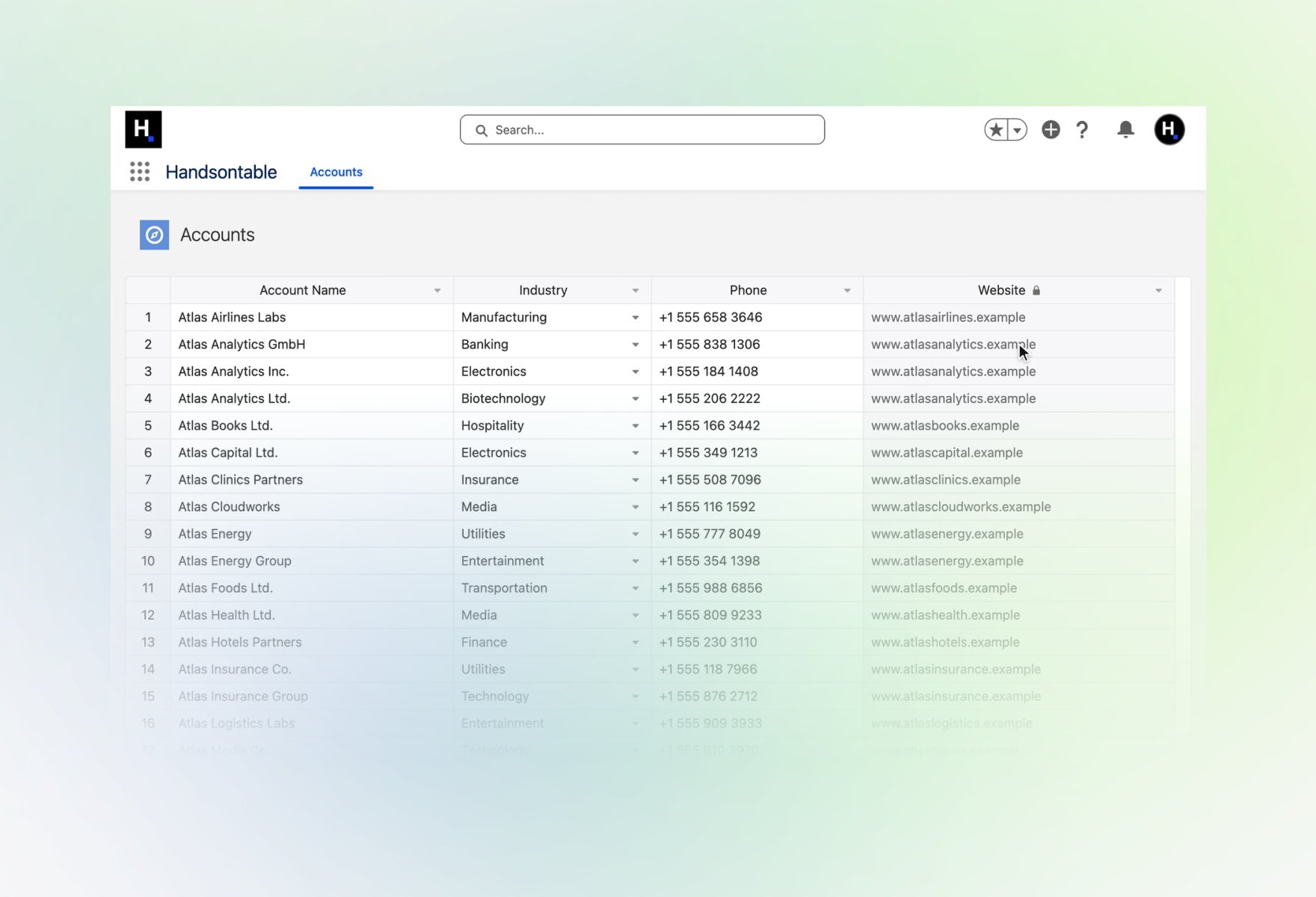The width and height of the screenshot is (1316, 897).
Task: Click website www.atlascapital.example
Action: [1019, 453]
